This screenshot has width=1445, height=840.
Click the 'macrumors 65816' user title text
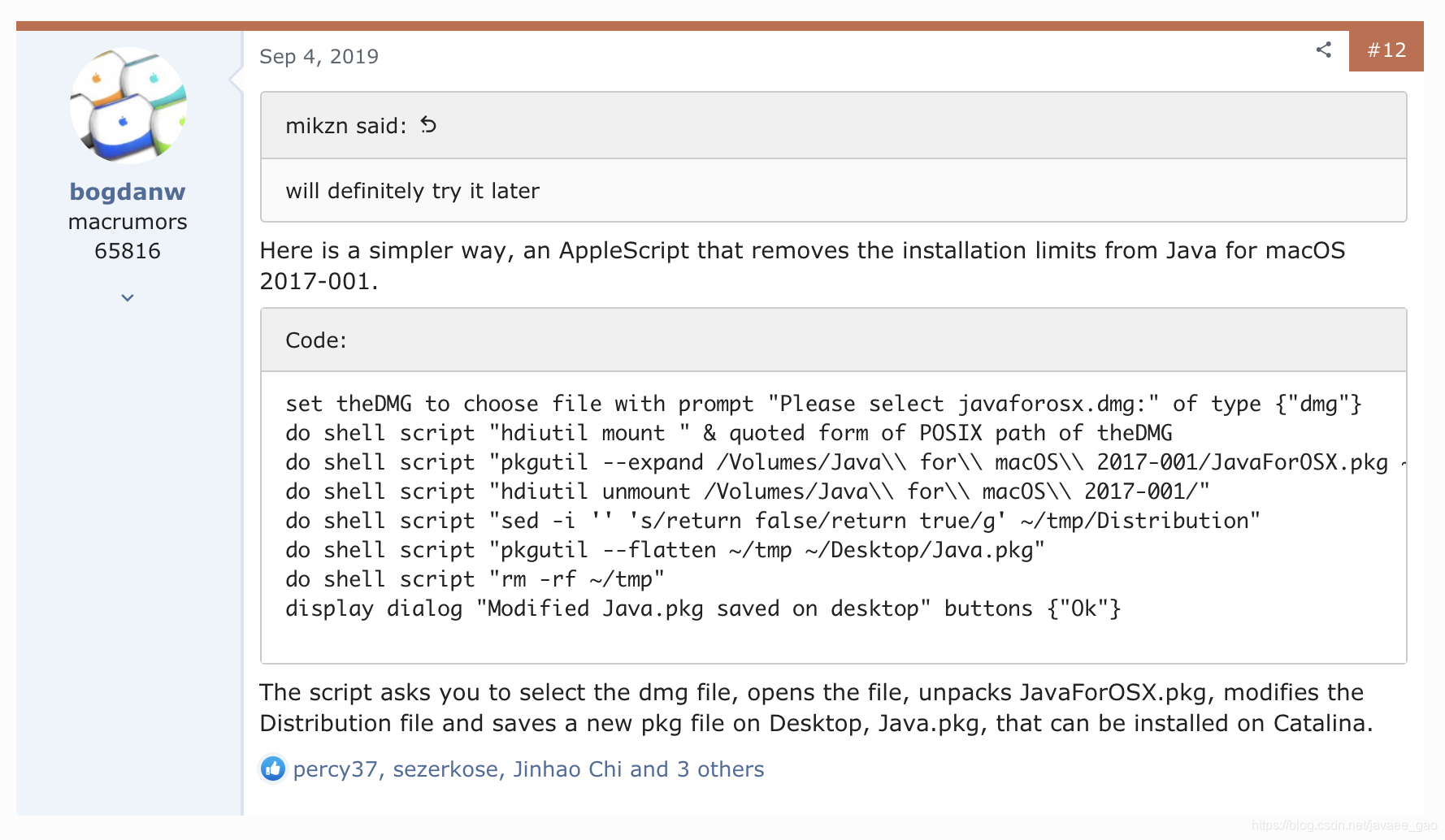coord(128,236)
